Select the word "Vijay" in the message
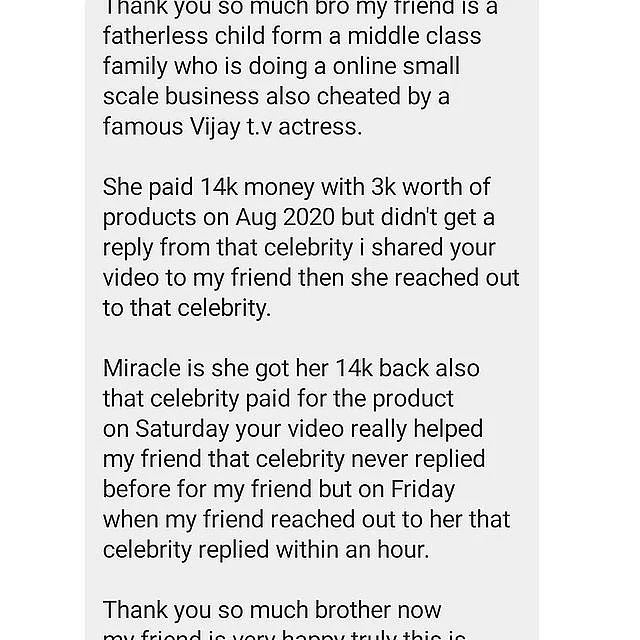Screen dimensions: 640x640 click(x=215, y=127)
